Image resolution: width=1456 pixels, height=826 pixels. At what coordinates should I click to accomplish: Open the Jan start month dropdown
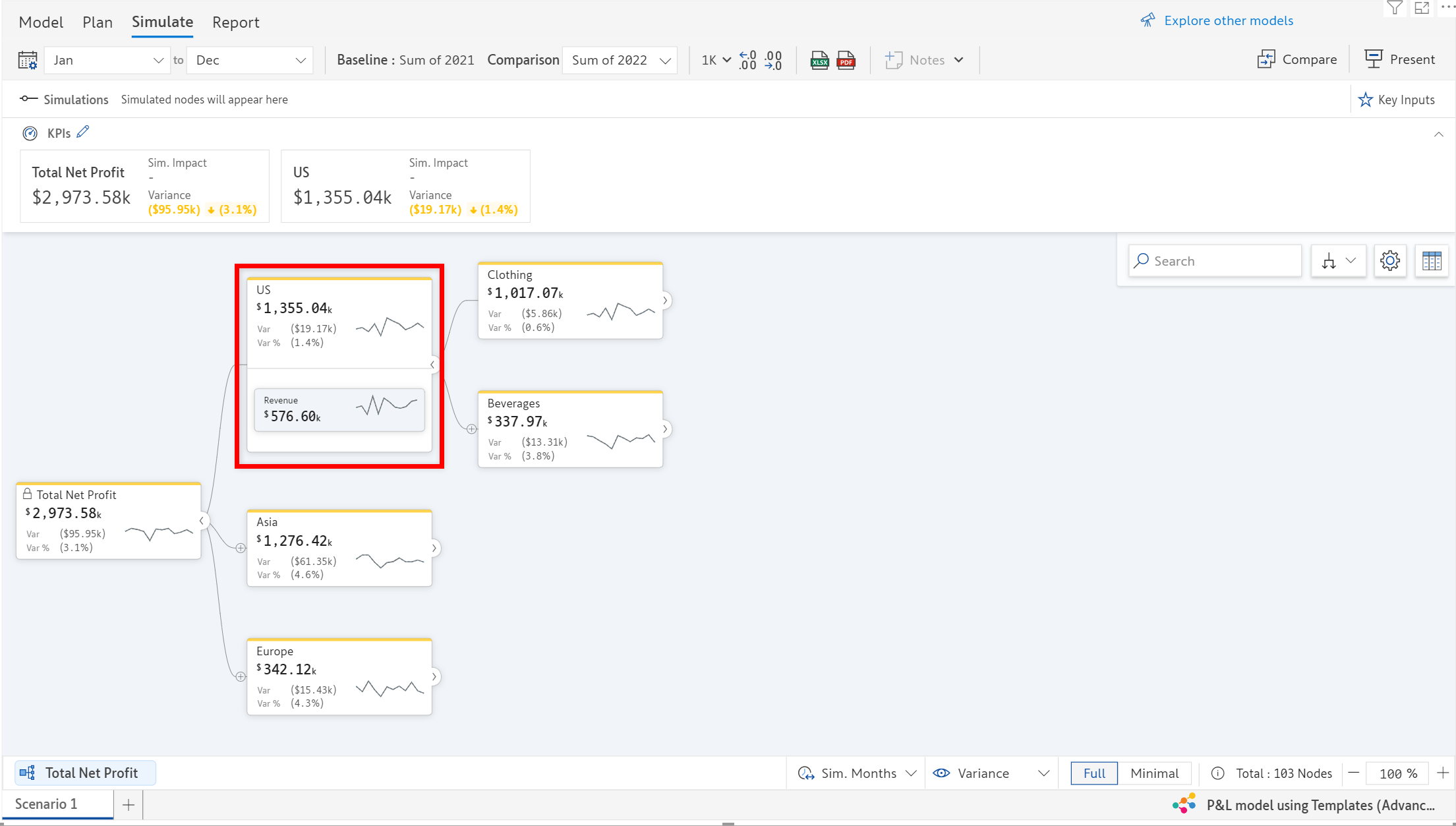(x=107, y=60)
